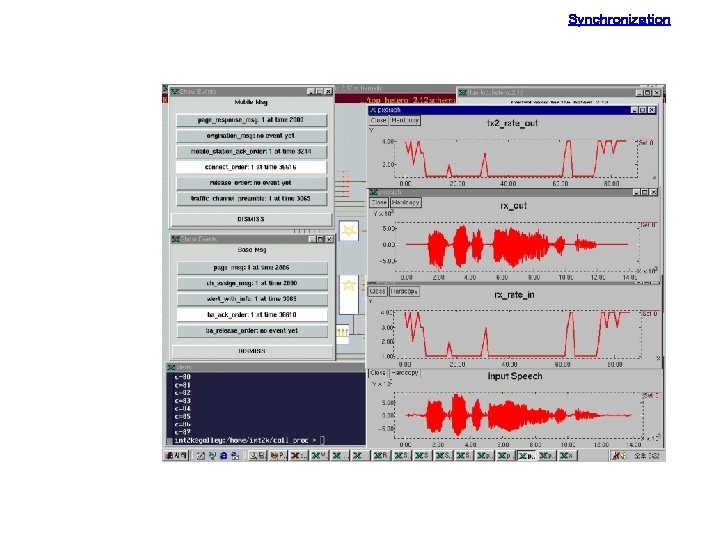The height and width of the screenshot is (540, 720).
Task: Select the ba_release_order no event yet row
Action: click(252, 331)
